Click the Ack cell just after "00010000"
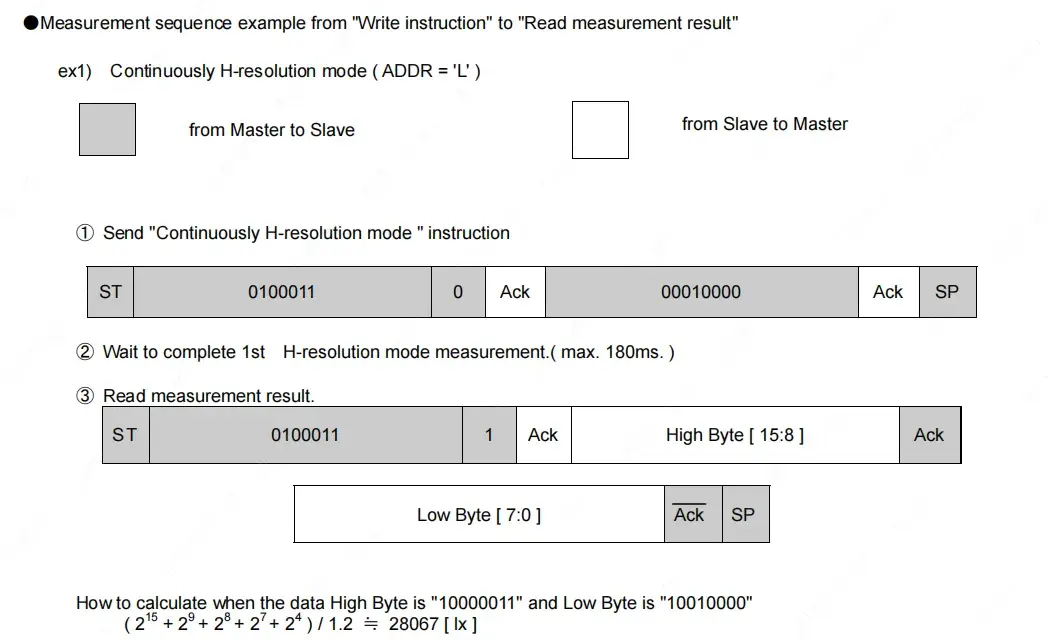 pos(888,292)
